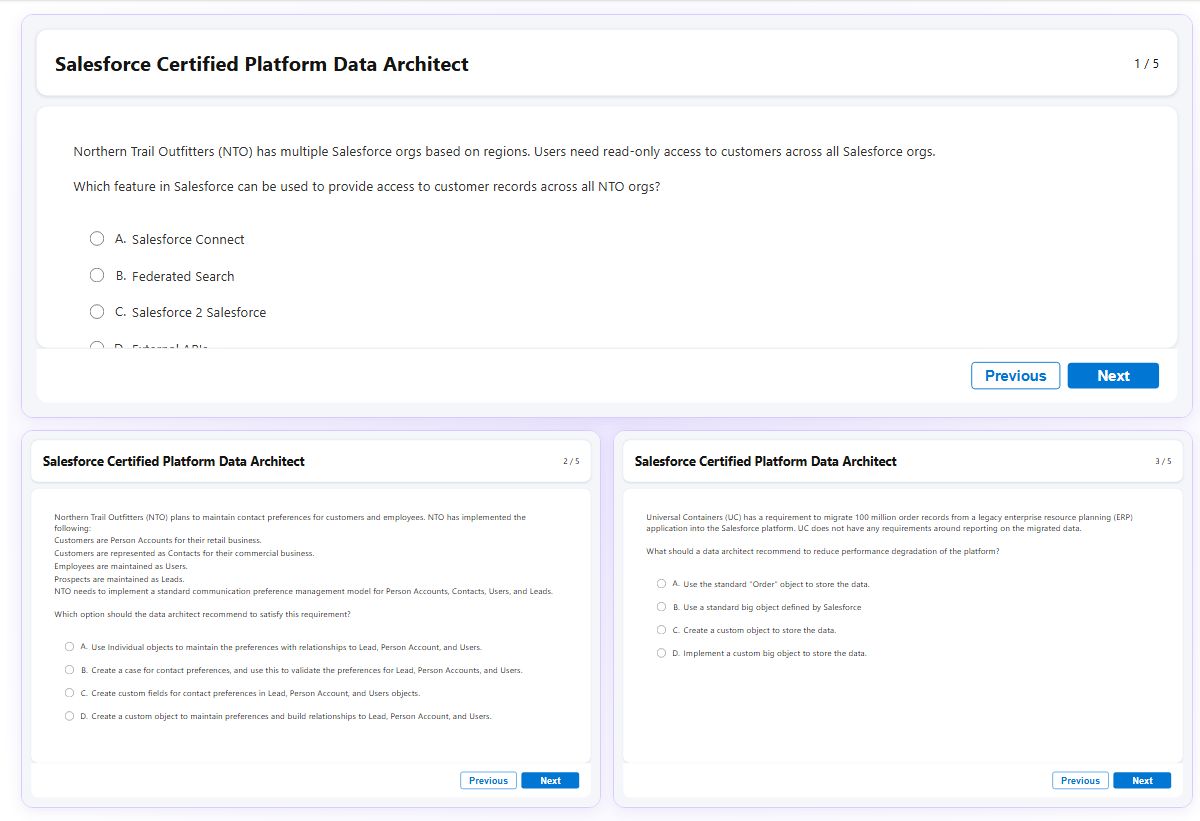This screenshot has width=1200, height=821.
Task: Choose option A, Use the standard Order object
Action: point(661,584)
